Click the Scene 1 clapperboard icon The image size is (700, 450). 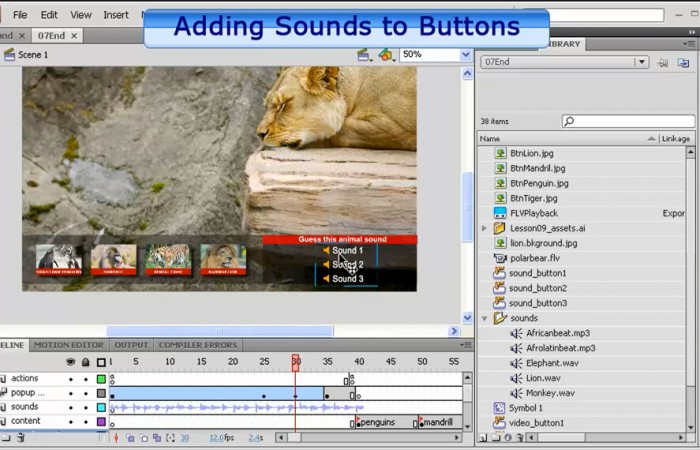(x=9, y=55)
